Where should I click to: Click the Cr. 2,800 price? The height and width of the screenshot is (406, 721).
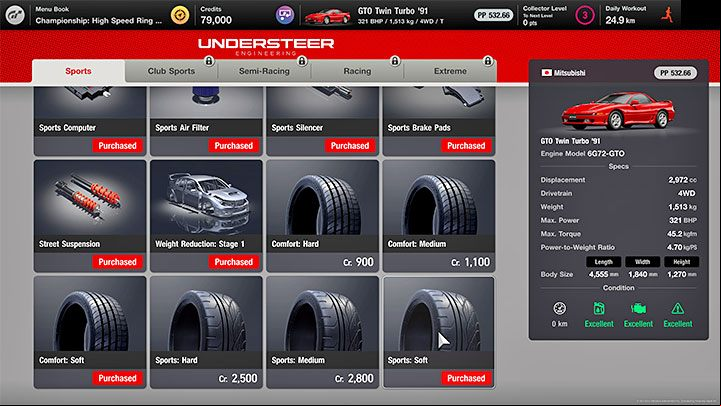[x=354, y=378]
